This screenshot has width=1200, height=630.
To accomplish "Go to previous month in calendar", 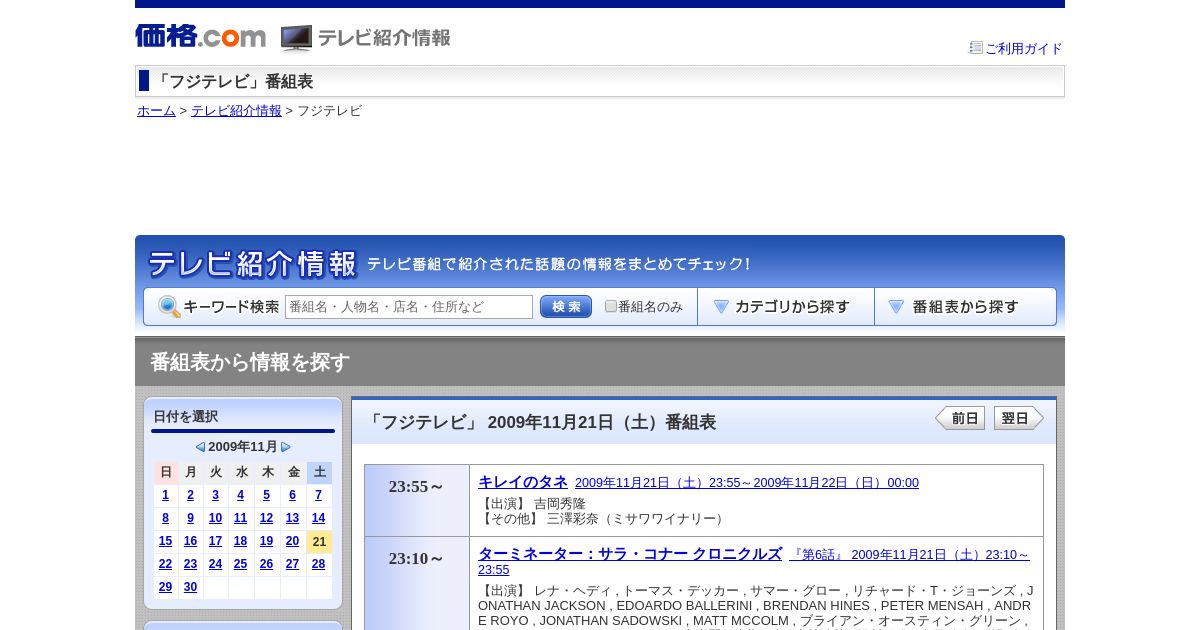I will click(200, 447).
